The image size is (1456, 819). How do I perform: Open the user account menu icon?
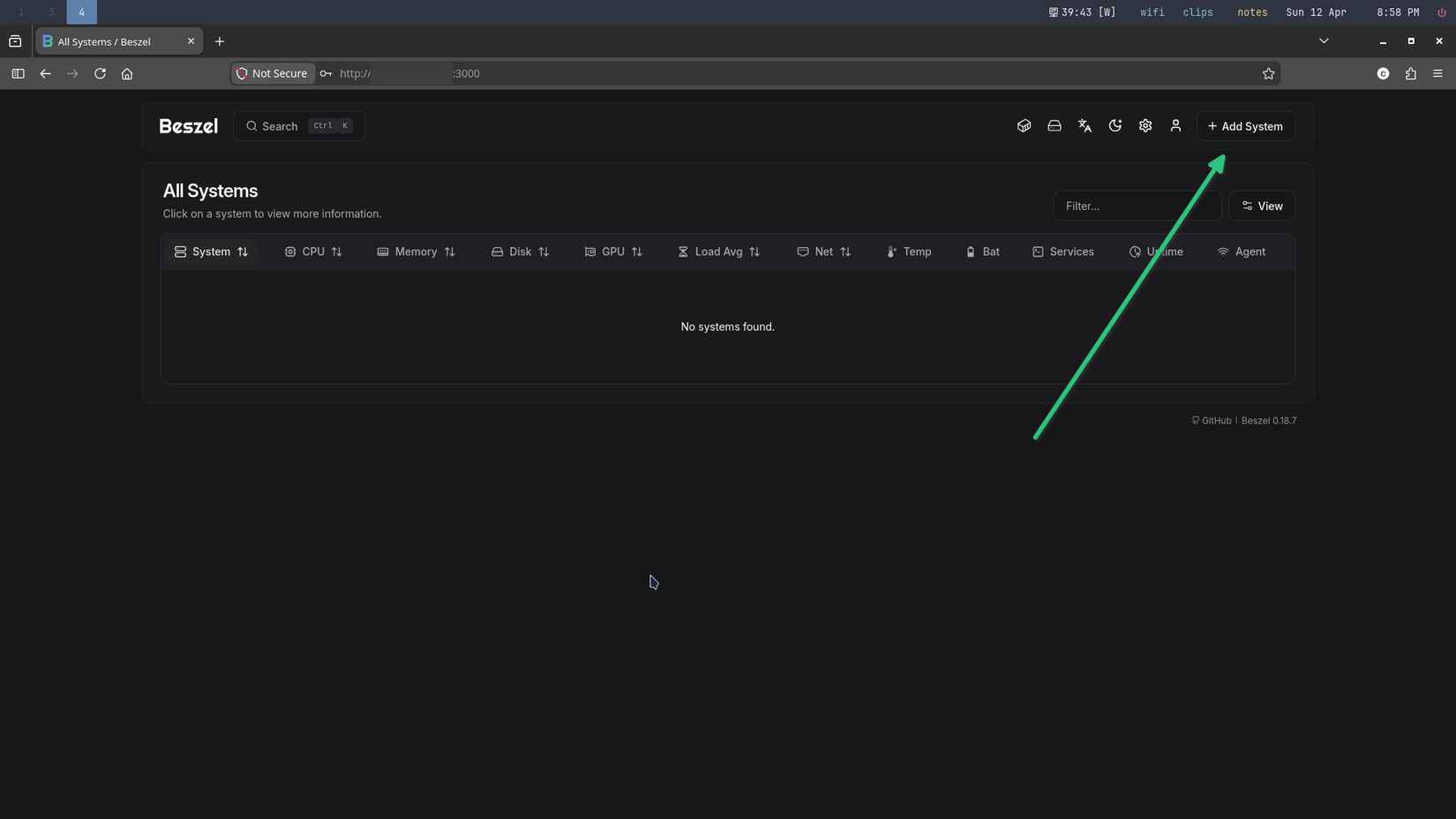pyautogui.click(x=1175, y=126)
